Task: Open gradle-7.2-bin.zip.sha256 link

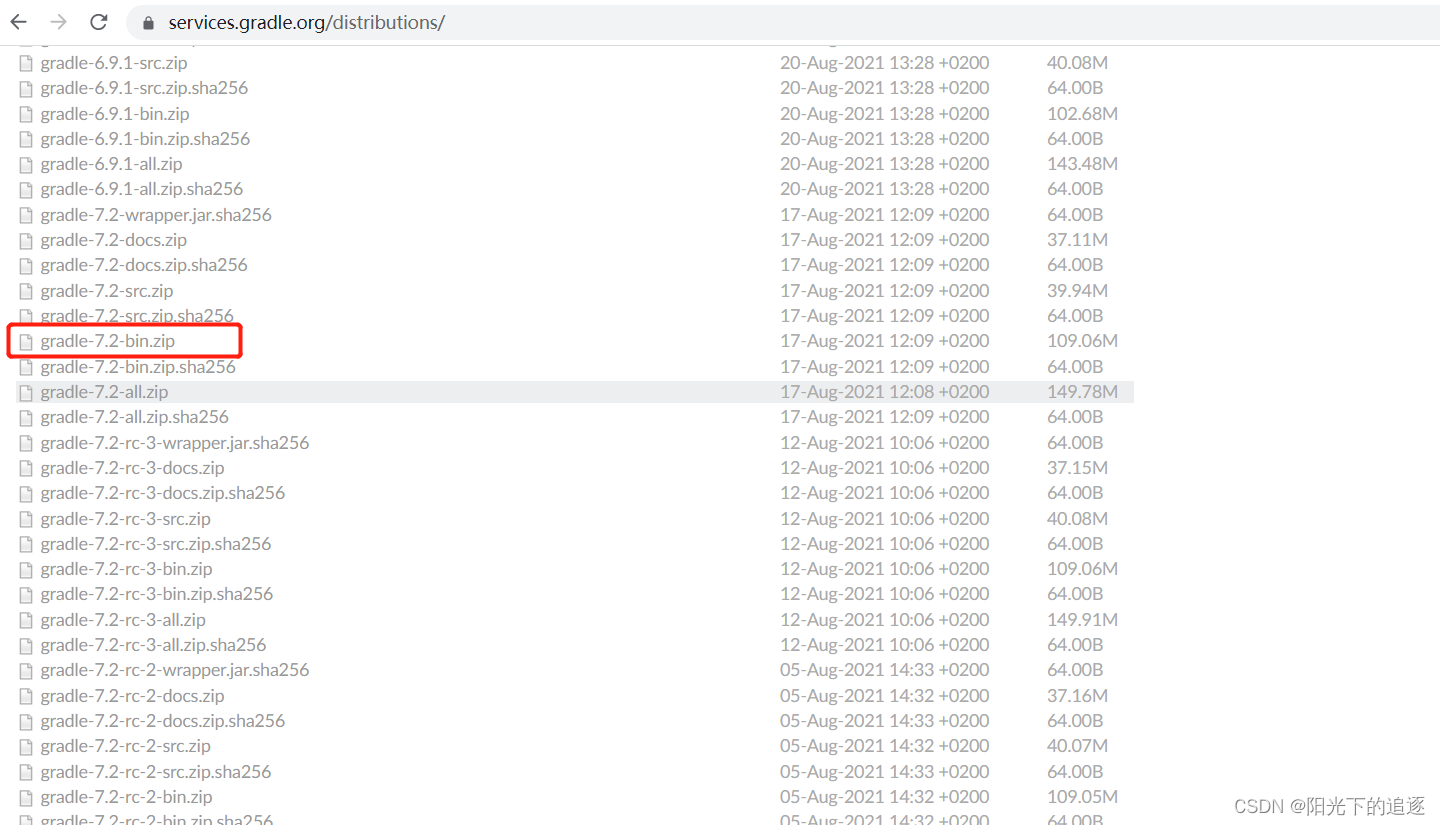Action: 138,367
